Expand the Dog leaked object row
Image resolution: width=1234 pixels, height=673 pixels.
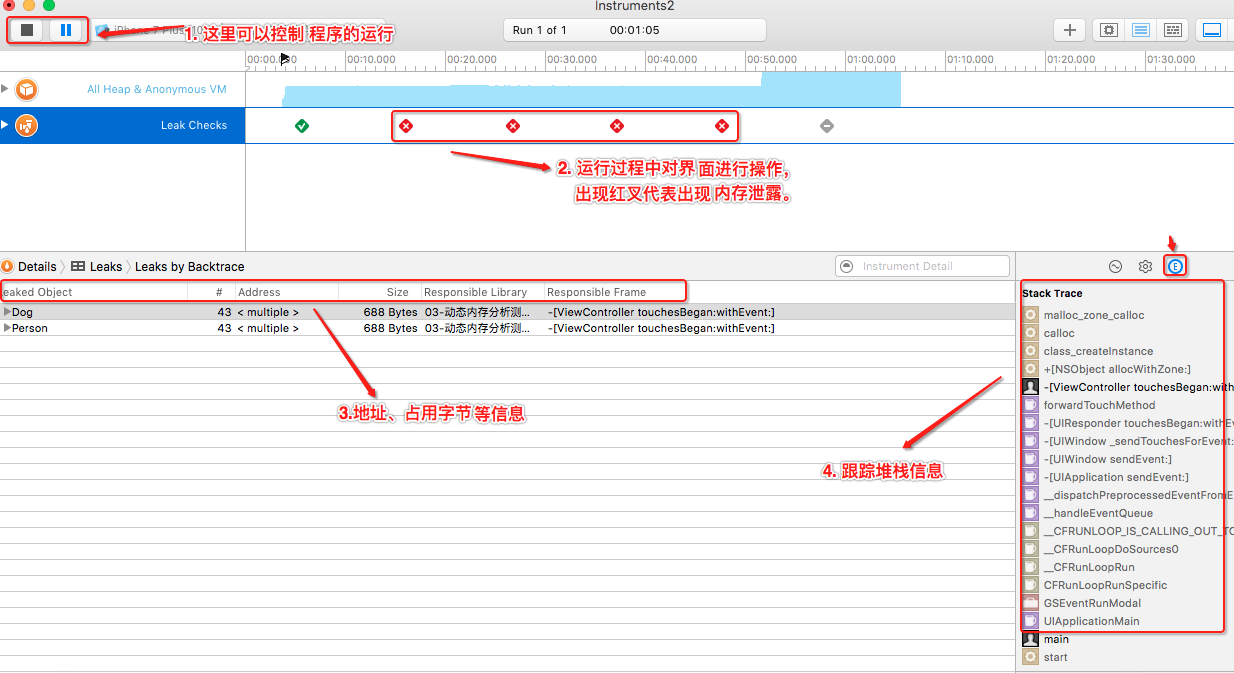(8, 311)
